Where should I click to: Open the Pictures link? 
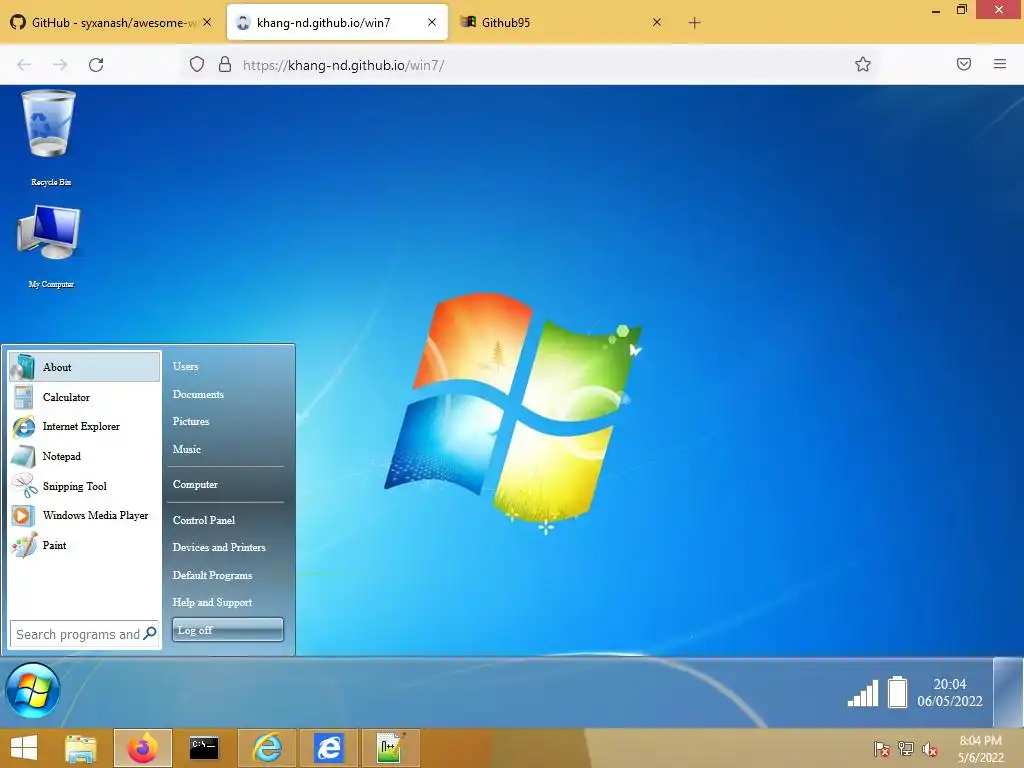(191, 421)
